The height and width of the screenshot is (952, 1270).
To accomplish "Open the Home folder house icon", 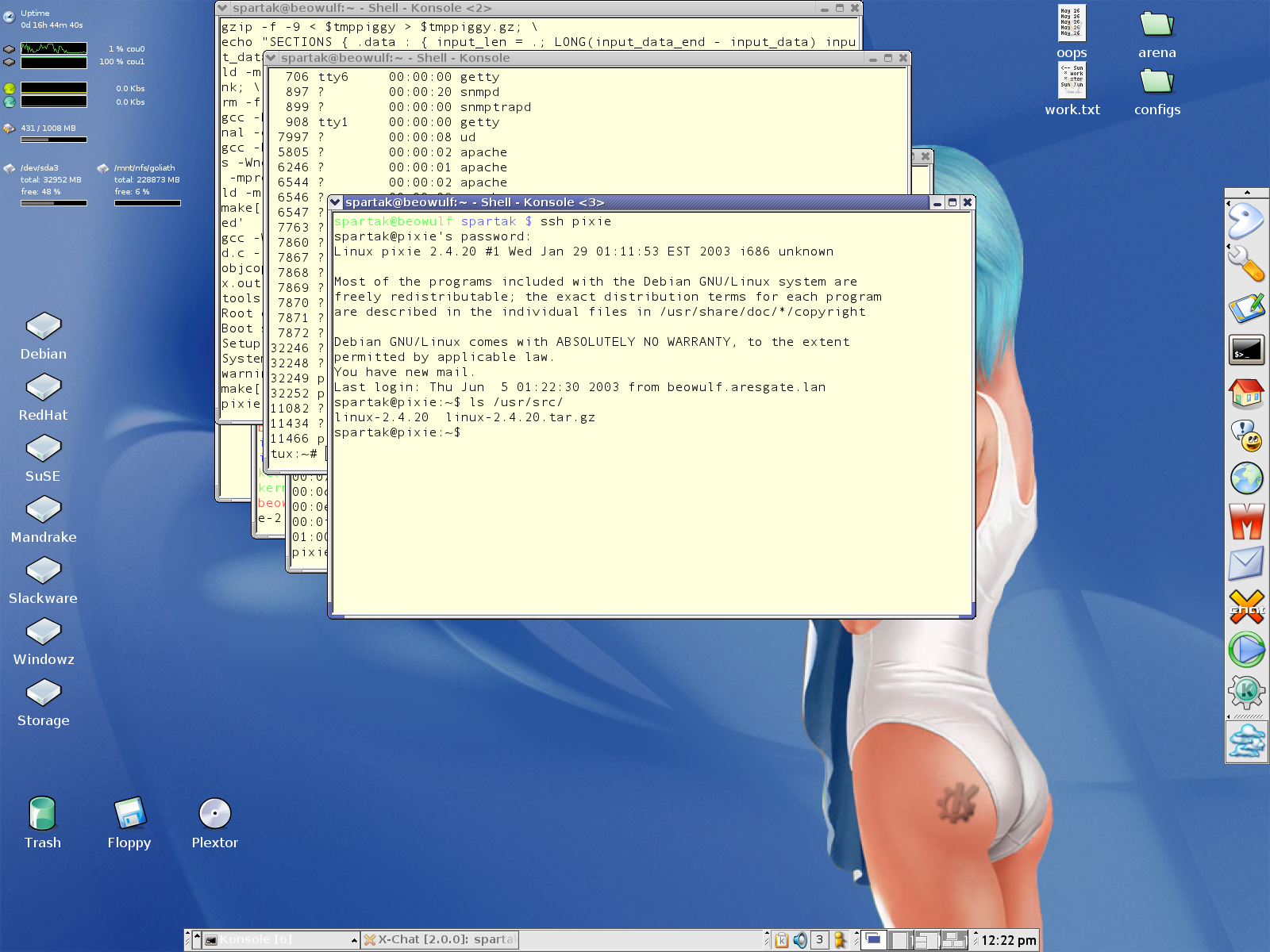I will click(1246, 392).
